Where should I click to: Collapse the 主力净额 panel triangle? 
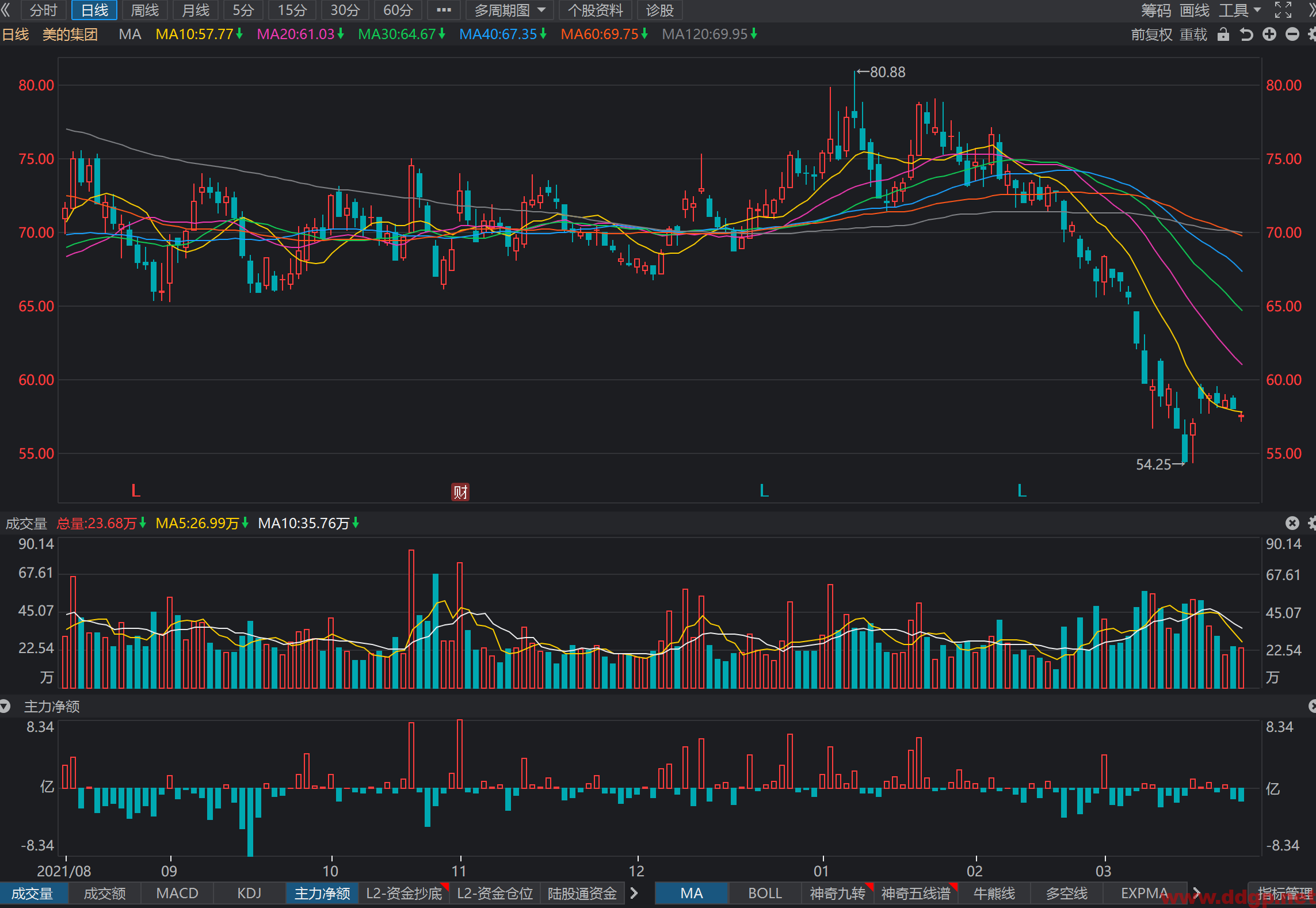click(x=5, y=706)
